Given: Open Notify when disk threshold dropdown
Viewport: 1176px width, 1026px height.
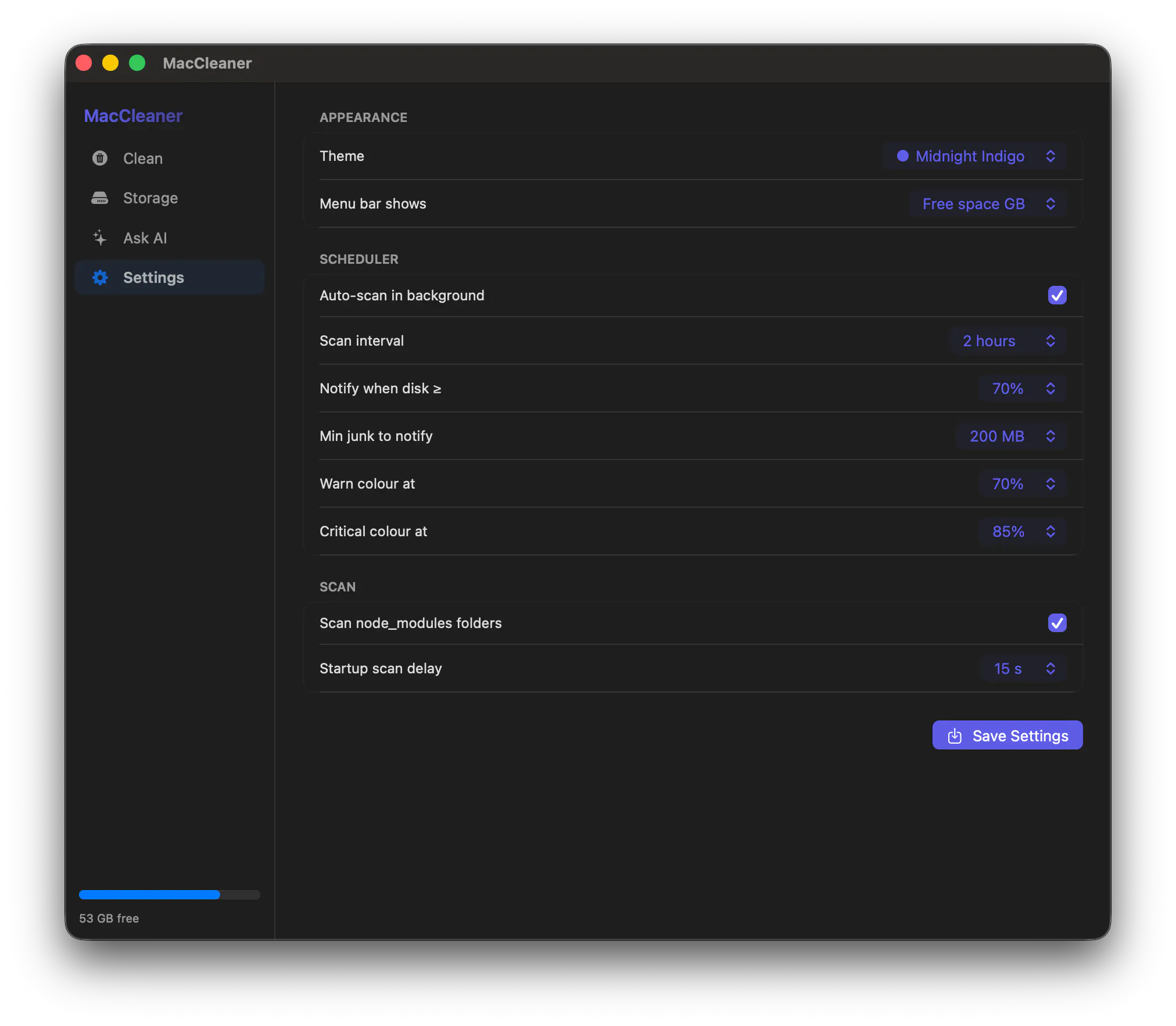Looking at the screenshot, I should tap(1023, 389).
